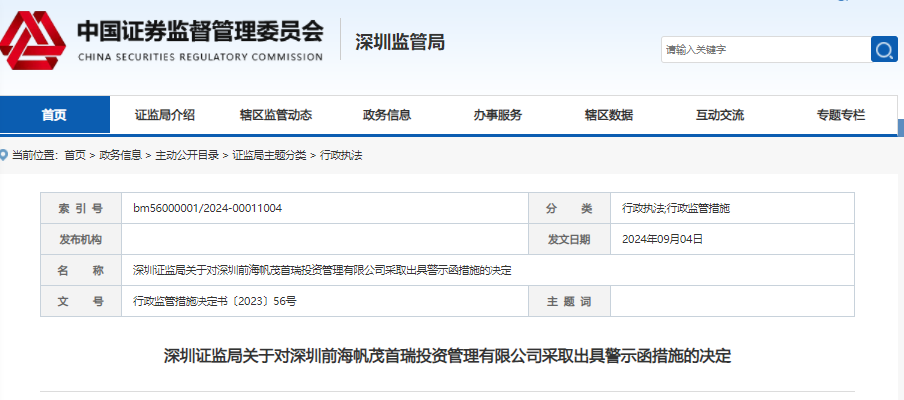Image resolution: width=904 pixels, height=400 pixels.
Task: Click the 分类 table label
Action: click(x=569, y=209)
